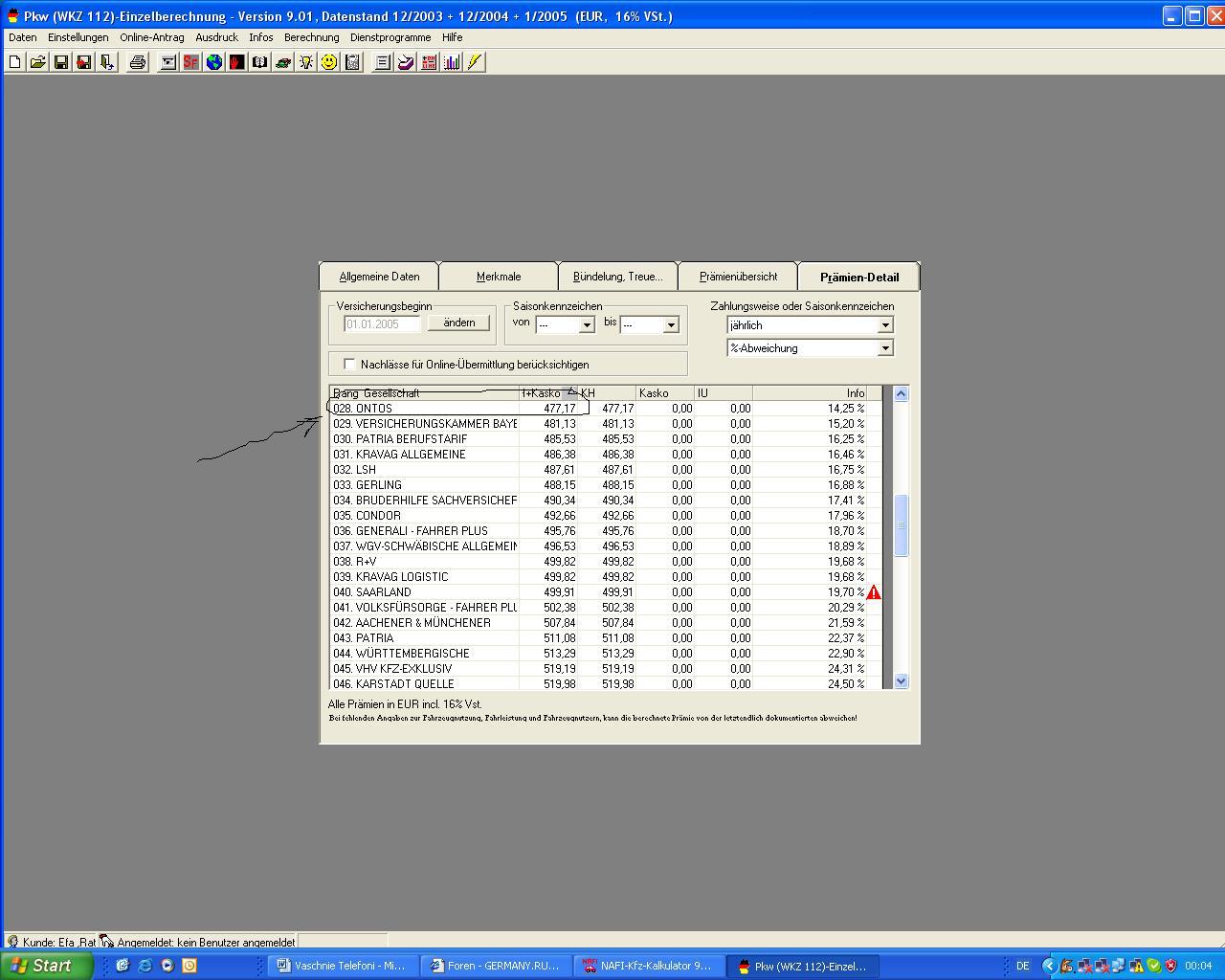Select the Prämien-Detail tab
Viewport: 1225px width, 980px height.
point(859,277)
